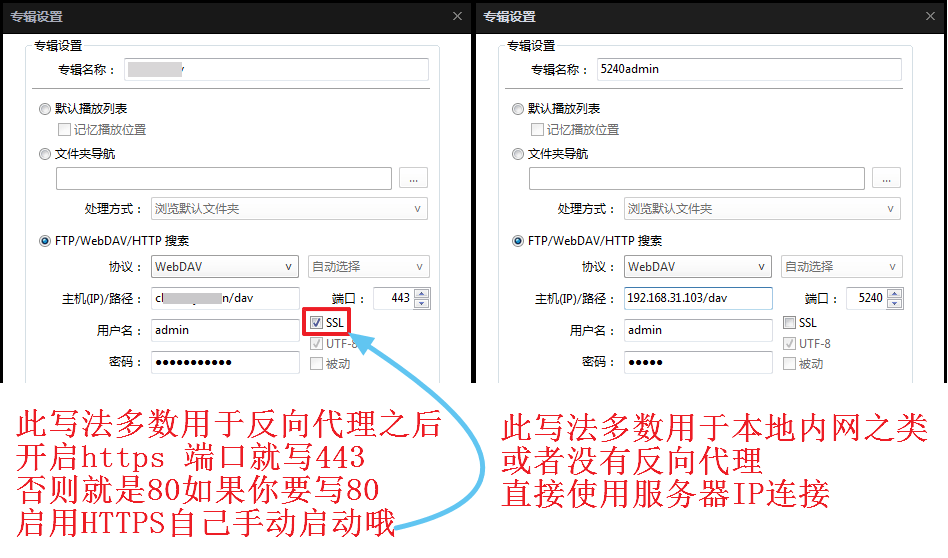
Task: Select 默认播放列表 radio in left dialog
Action: [x=44, y=109]
